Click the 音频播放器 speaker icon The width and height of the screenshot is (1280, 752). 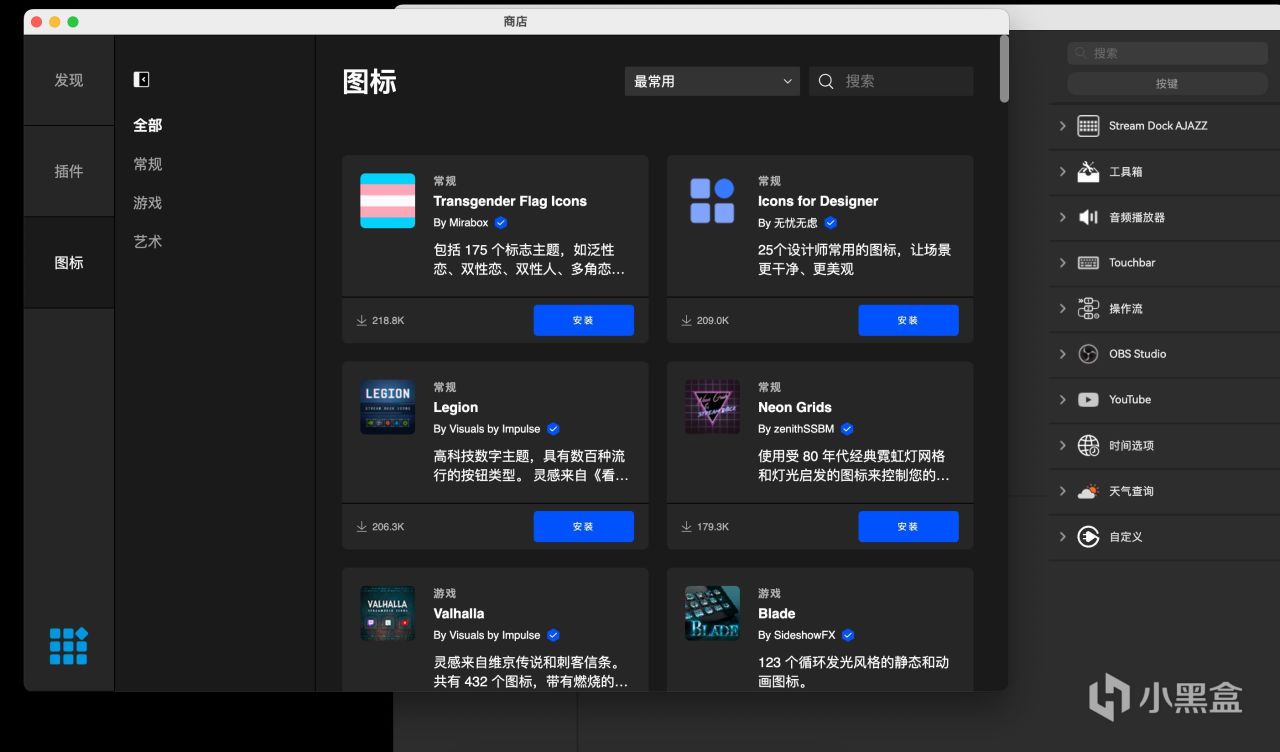(1088, 217)
